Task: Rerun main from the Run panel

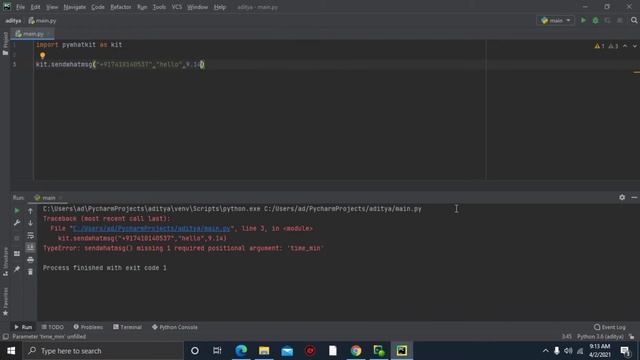Action: pyautogui.click(x=17, y=211)
